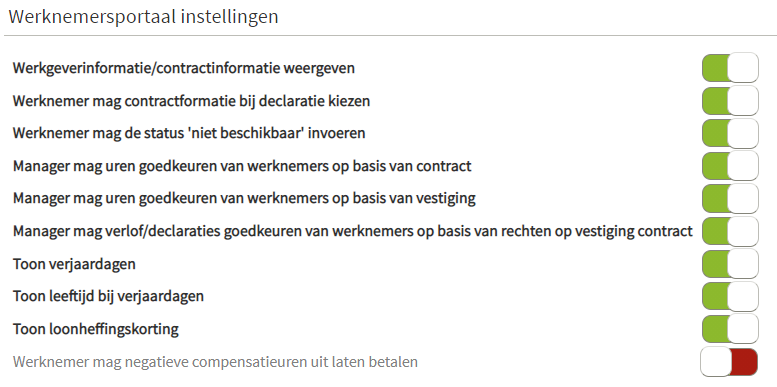Viewport: 777px width, 387px height.
Task: Click the 'Manager mag uren goedkeuren ... vestiging' label
Action: (x=244, y=199)
